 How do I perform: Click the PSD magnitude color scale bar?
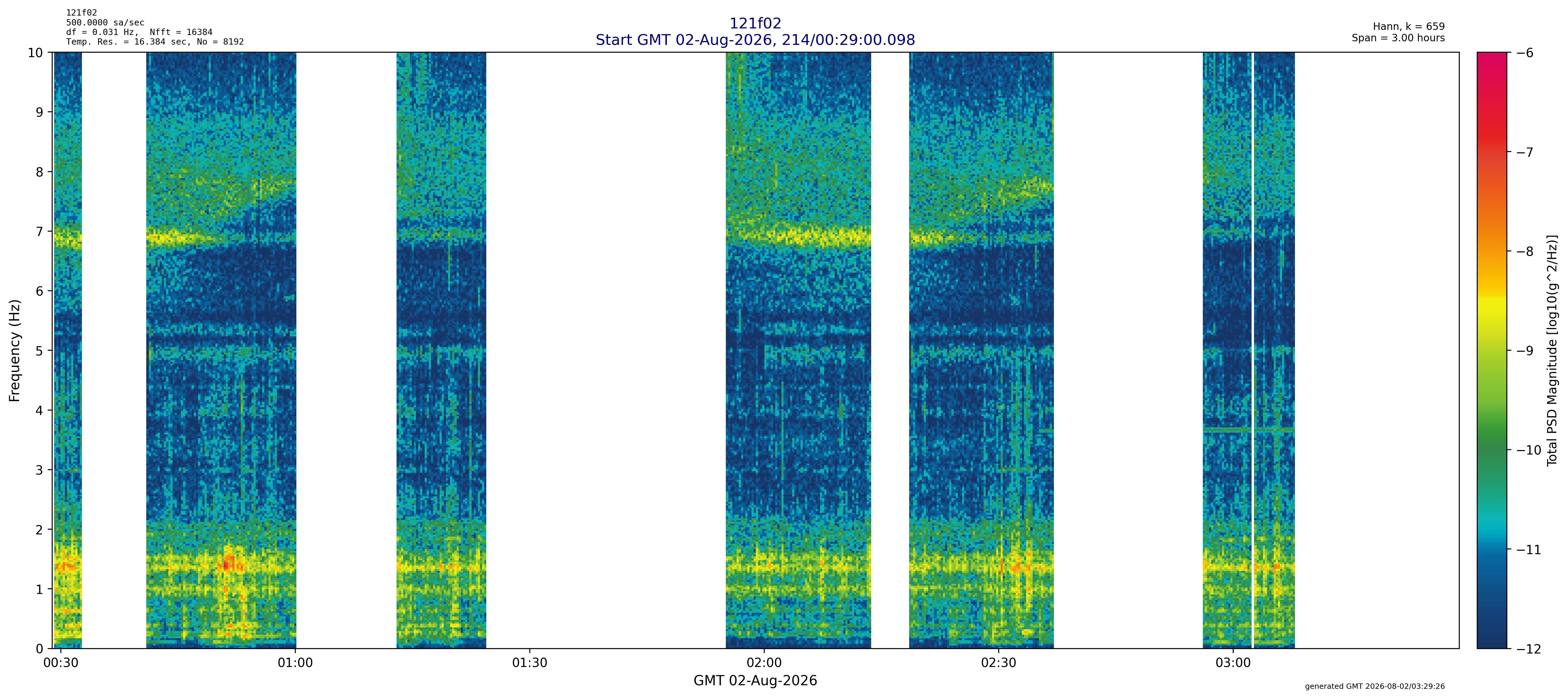[1492, 350]
